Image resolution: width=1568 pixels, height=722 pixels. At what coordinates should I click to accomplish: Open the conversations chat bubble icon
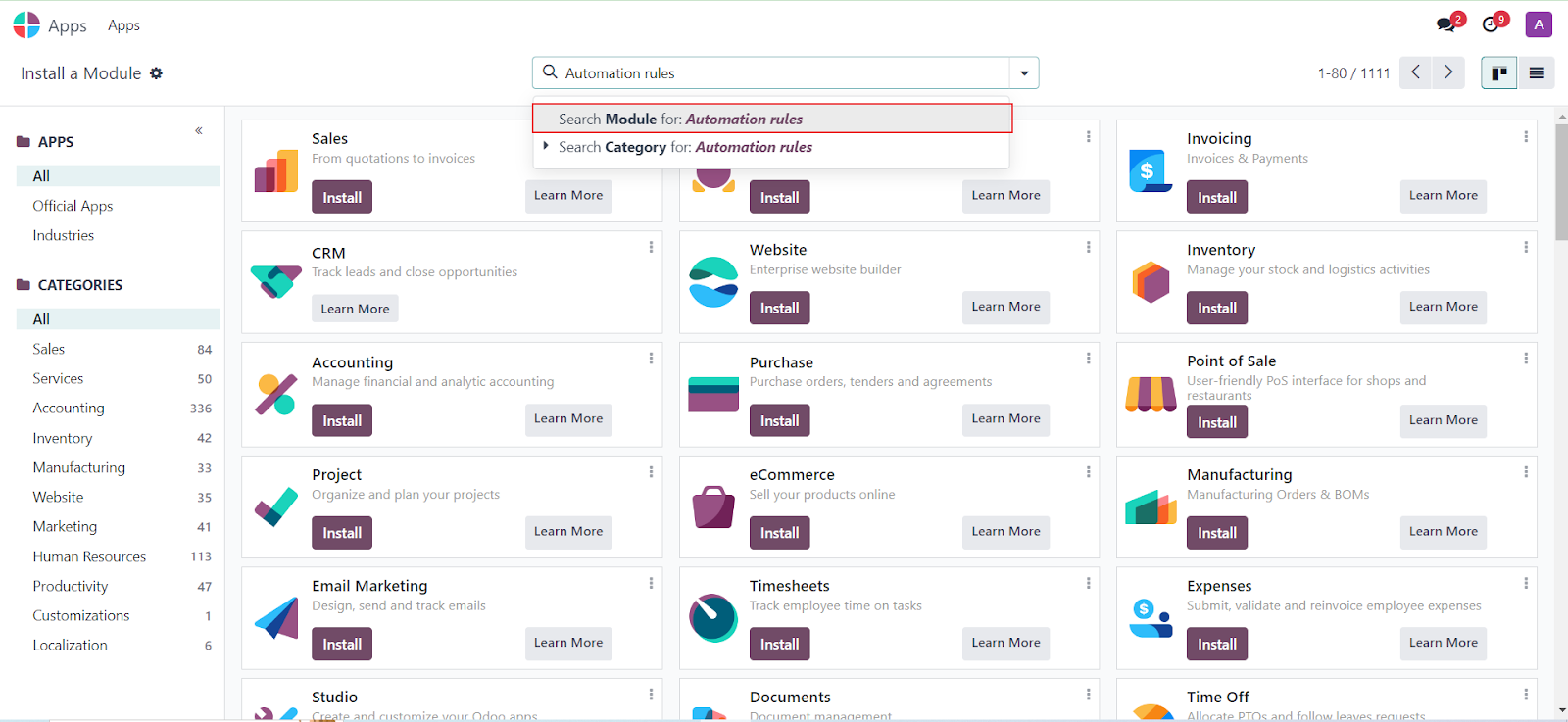tap(1445, 24)
